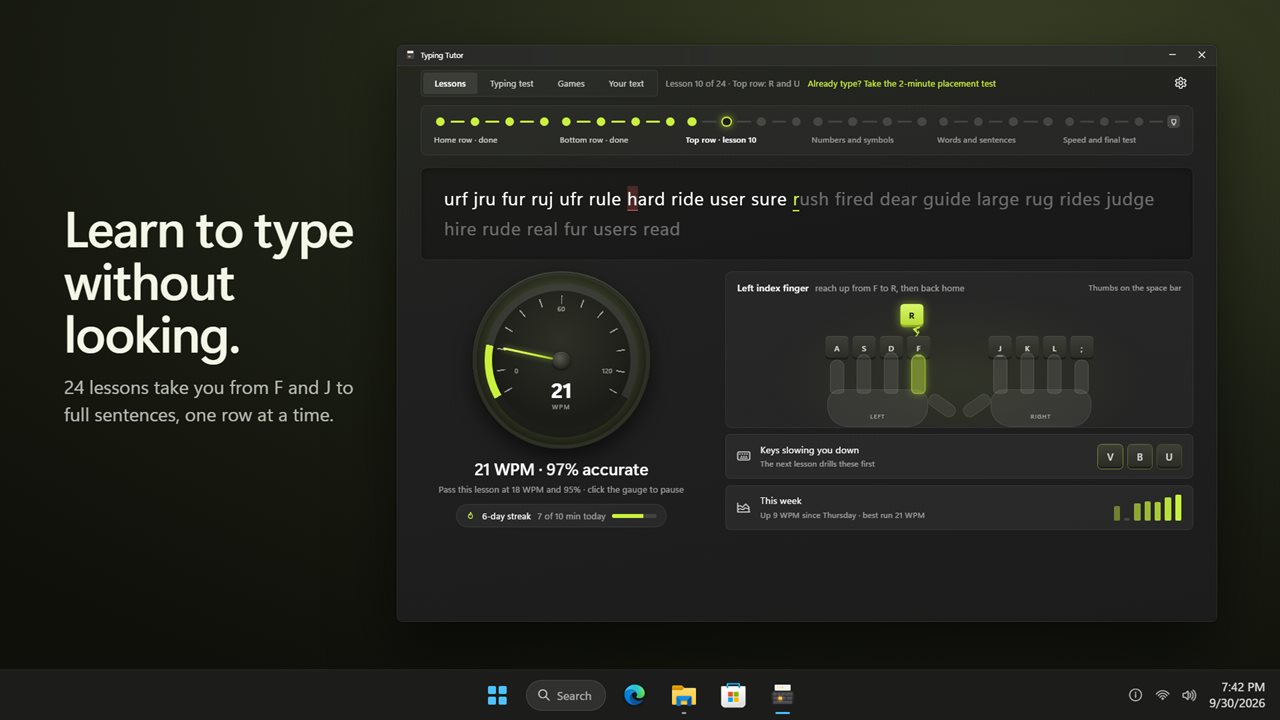The image size is (1280, 720).
Task: Open Microsoft Edge from the taskbar
Action: (x=634, y=695)
